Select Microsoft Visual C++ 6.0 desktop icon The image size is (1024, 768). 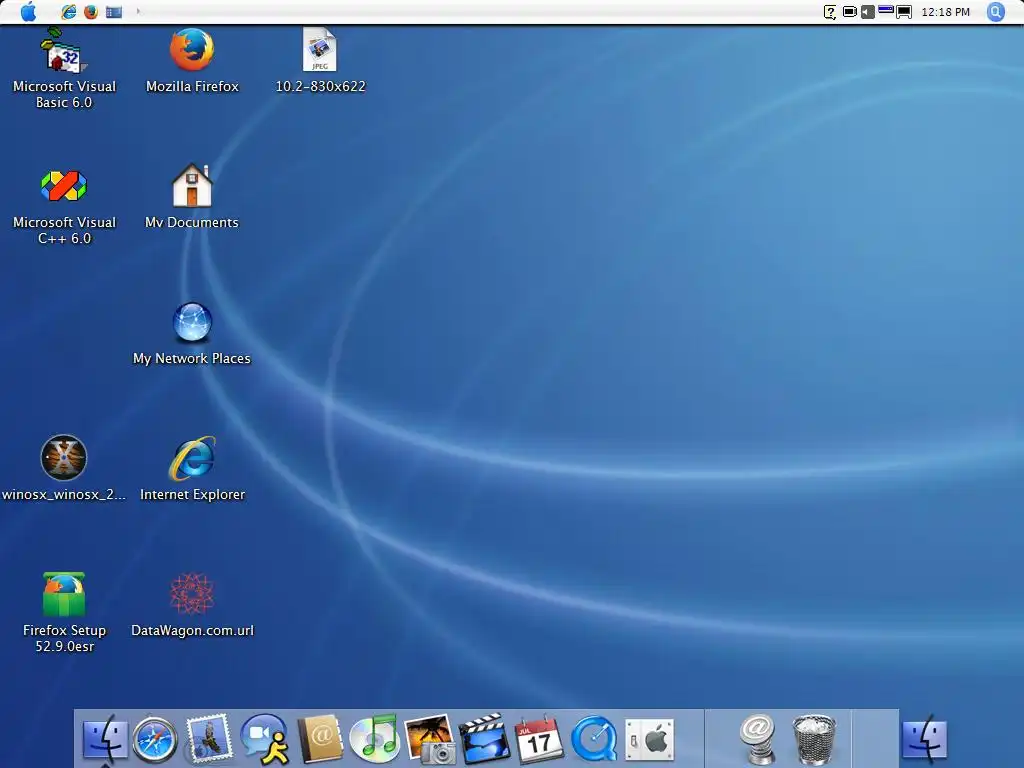tap(64, 208)
